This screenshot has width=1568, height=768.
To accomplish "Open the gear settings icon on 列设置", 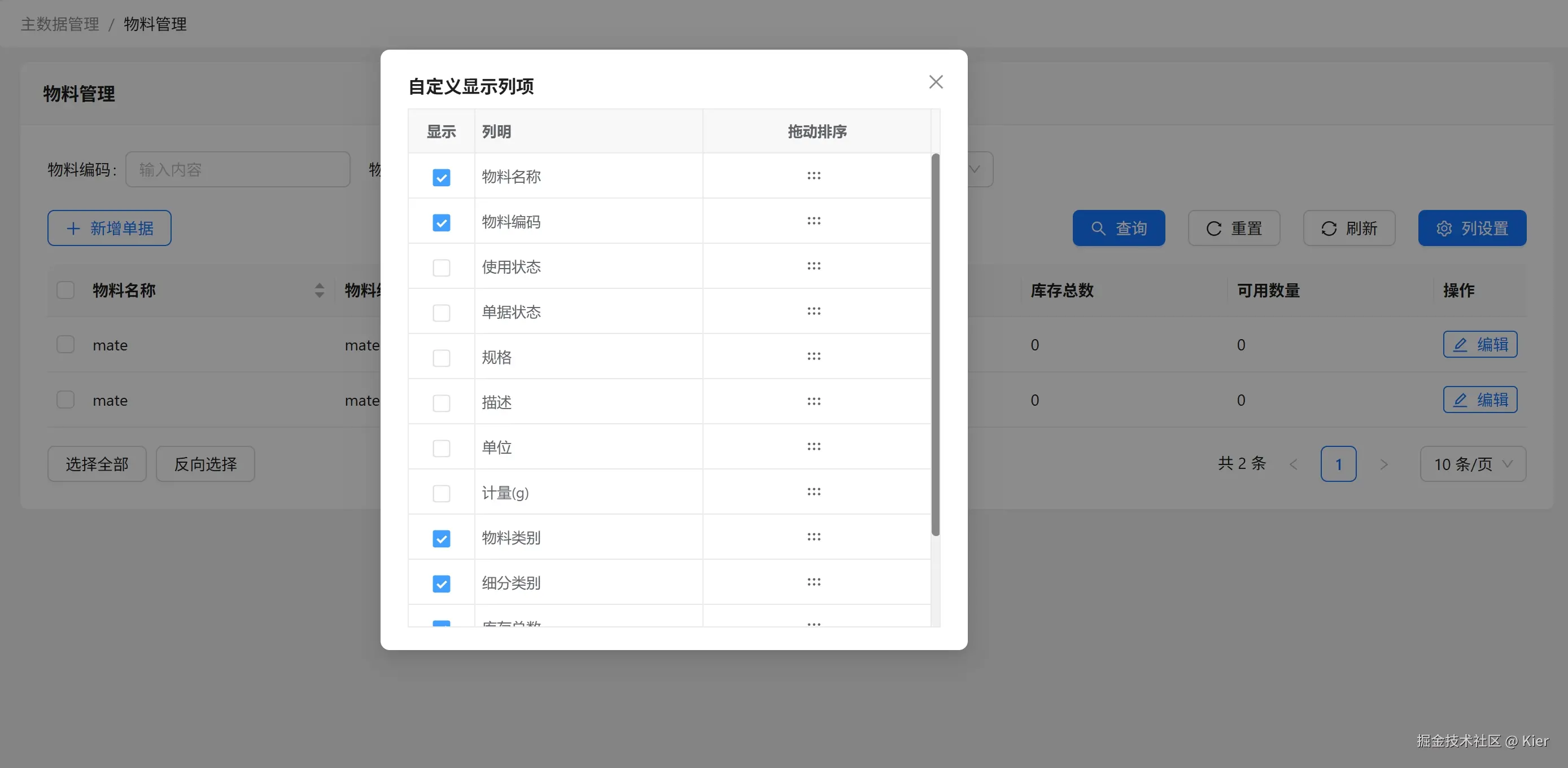I will pos(1445,228).
